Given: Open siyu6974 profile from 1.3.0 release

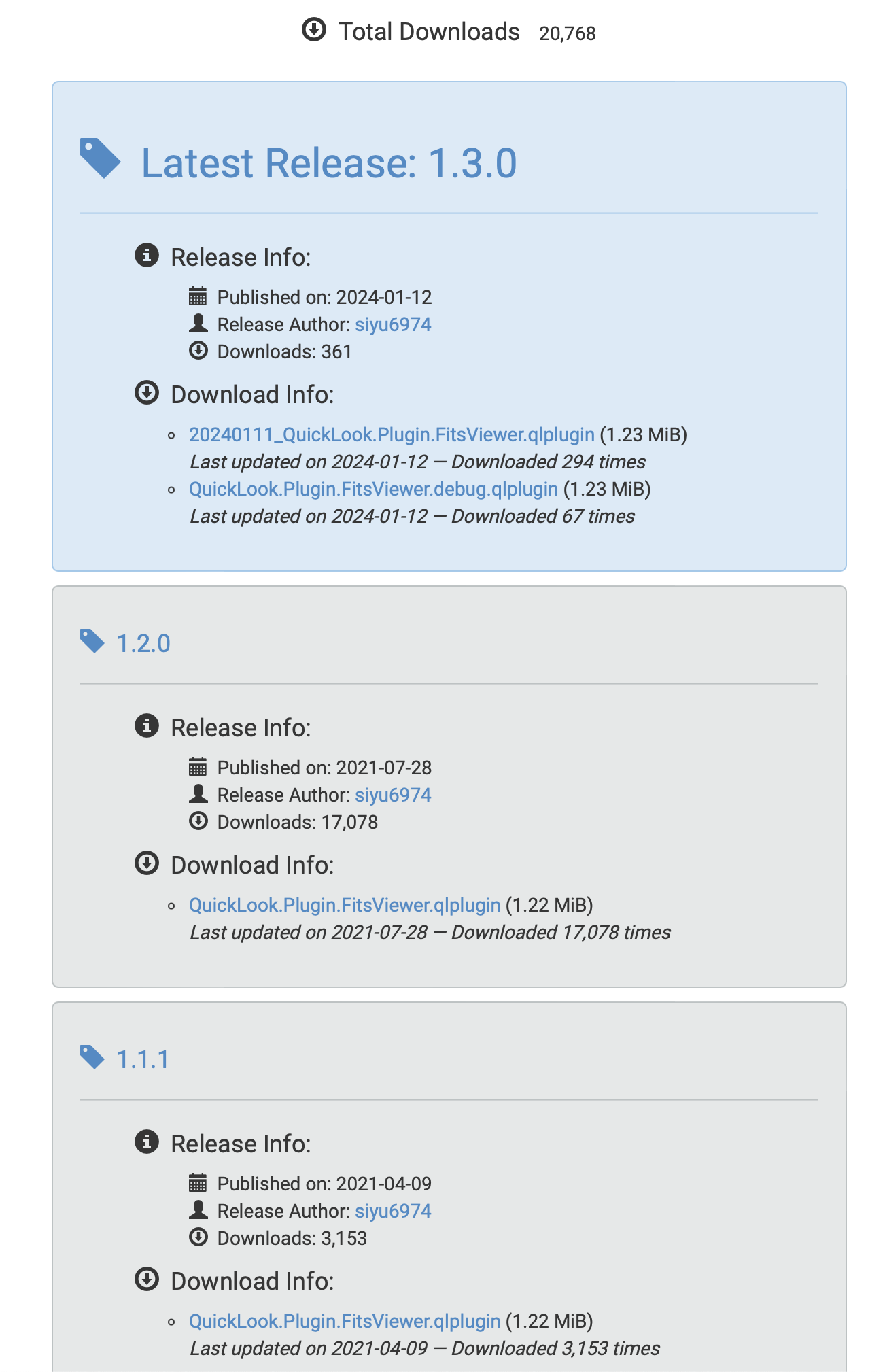Looking at the screenshot, I should pyautogui.click(x=393, y=324).
